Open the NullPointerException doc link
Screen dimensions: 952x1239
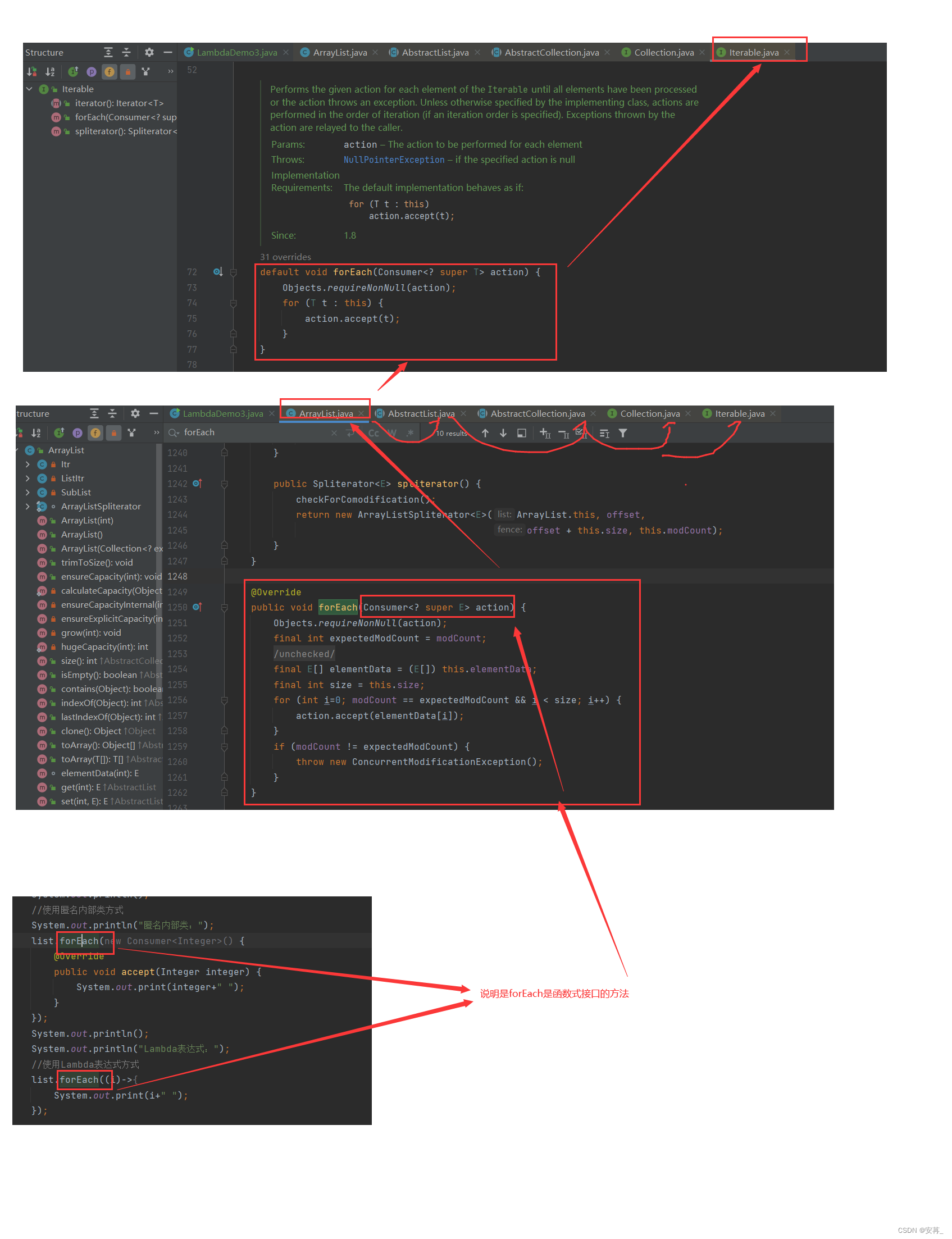[x=394, y=160]
